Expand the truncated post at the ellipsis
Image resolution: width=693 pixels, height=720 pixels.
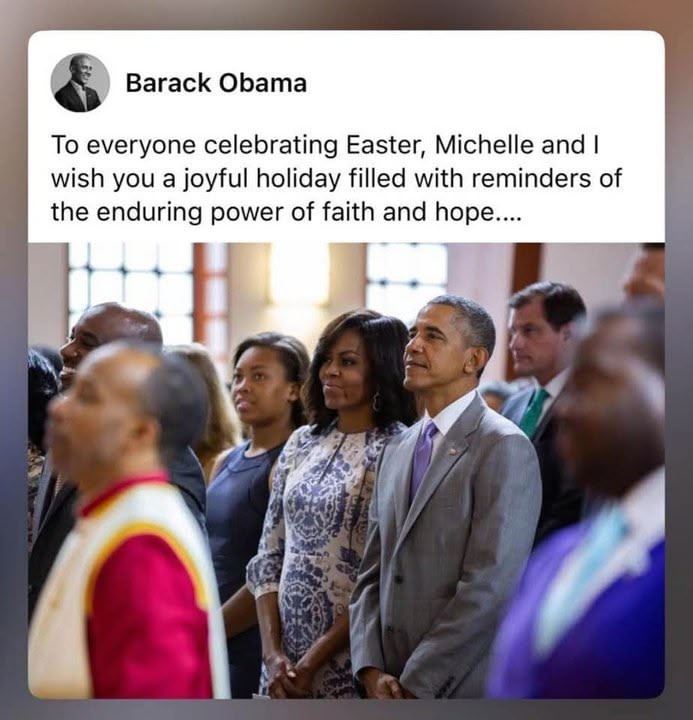point(507,213)
